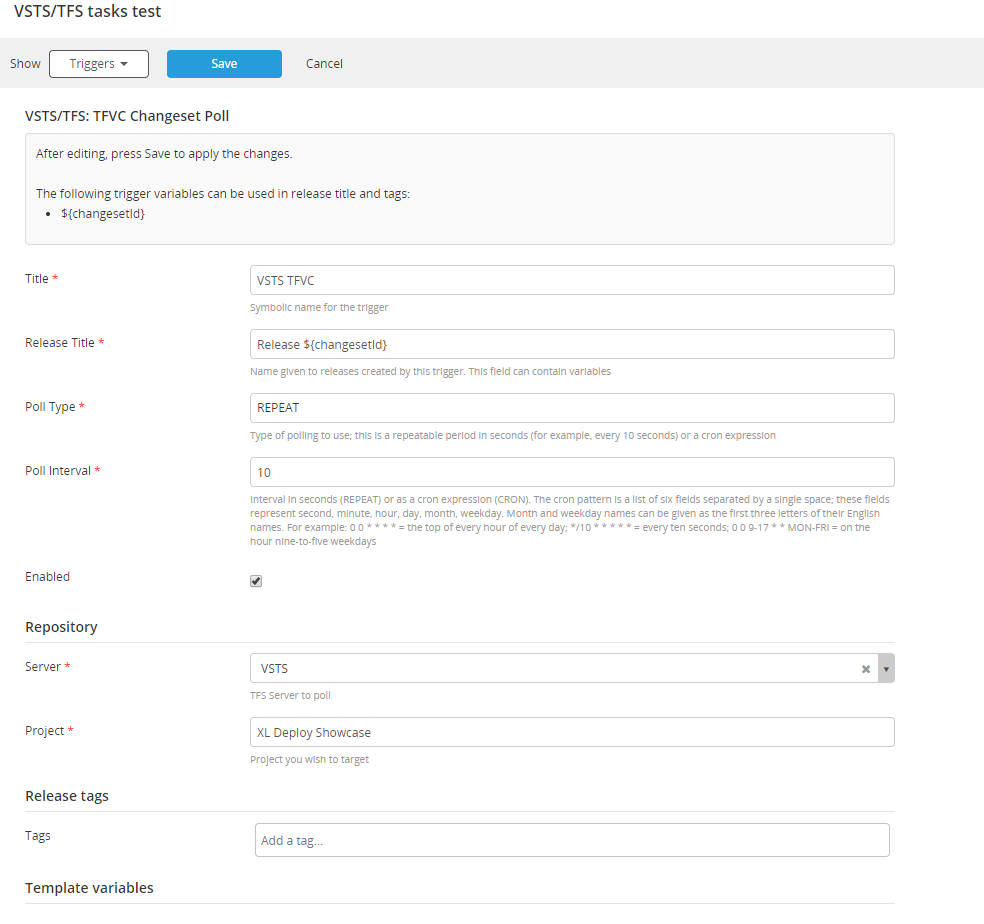Viewport: 984px width, 924px height.
Task: Focus the Title field containing VSTS TFVC
Action: click(571, 280)
